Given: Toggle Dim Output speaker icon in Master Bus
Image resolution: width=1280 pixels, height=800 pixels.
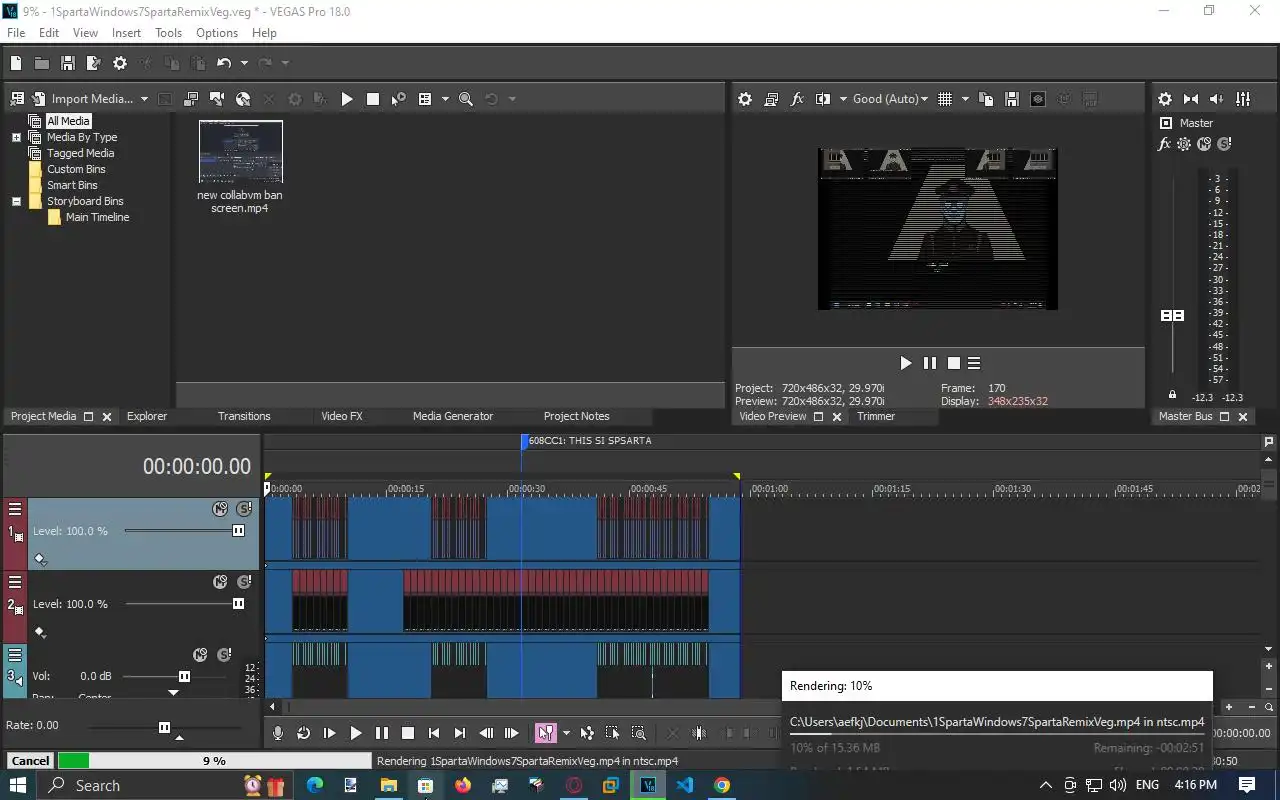Looking at the screenshot, I should (x=1217, y=99).
